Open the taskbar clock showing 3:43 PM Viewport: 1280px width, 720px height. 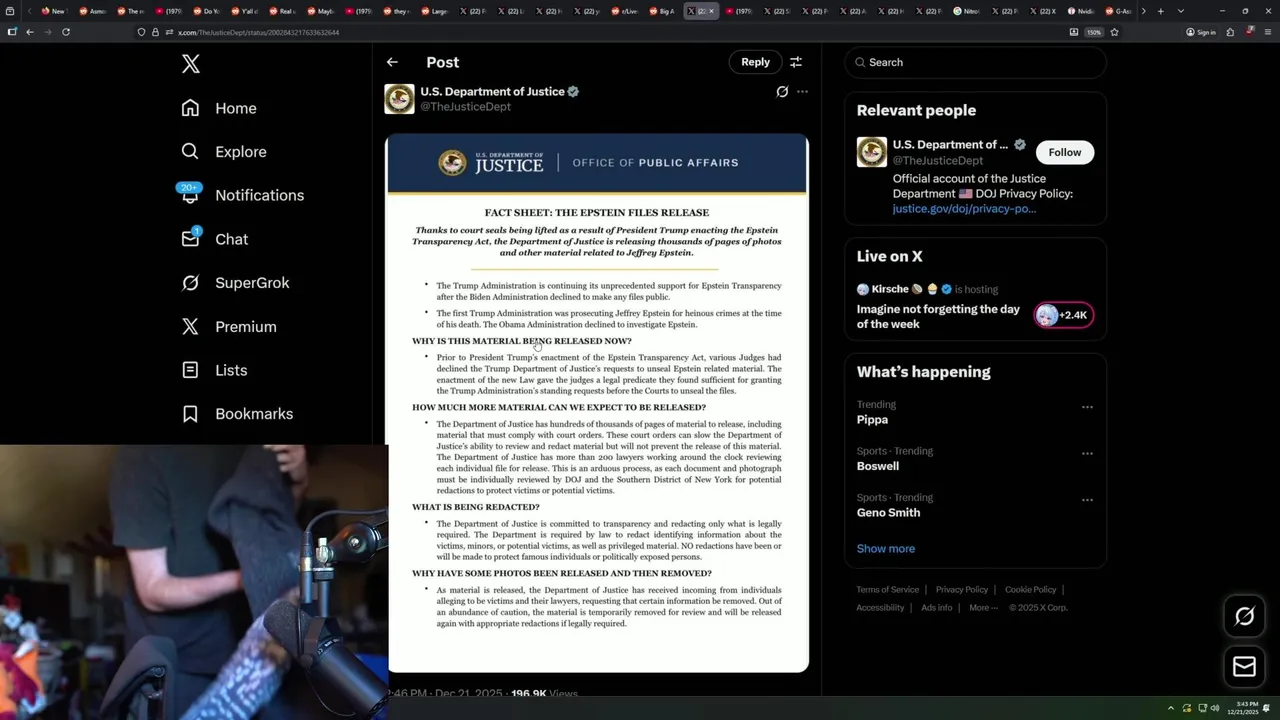click(x=1243, y=708)
